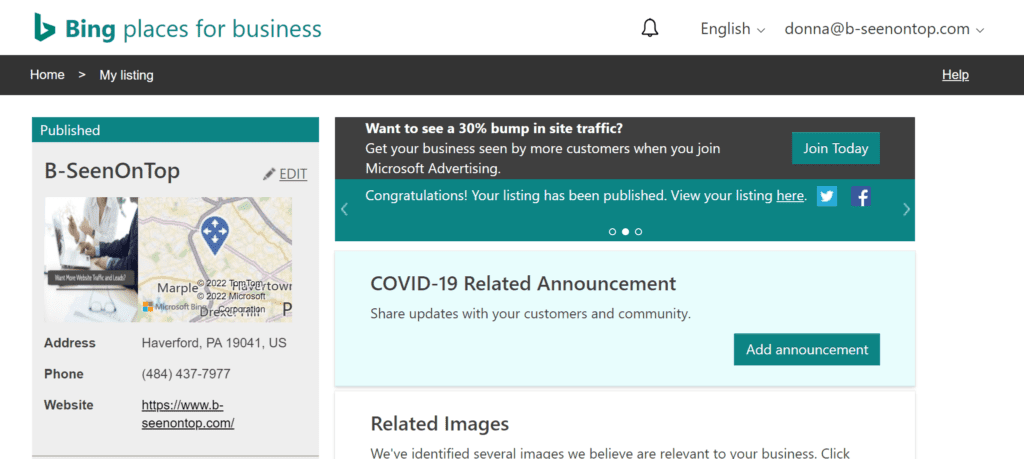
Task: Open the Help link
Action: click(955, 75)
